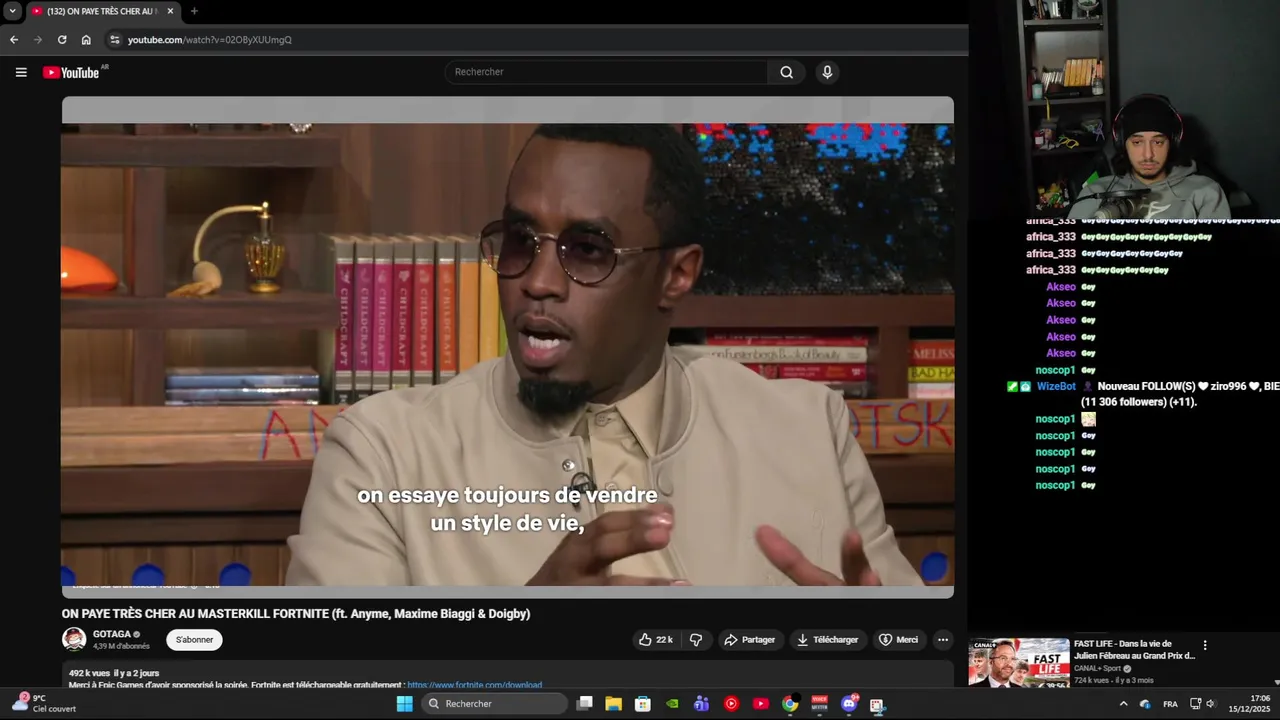Open the GOTAGA channel avatar
The image size is (1280, 720).
pos(74,639)
